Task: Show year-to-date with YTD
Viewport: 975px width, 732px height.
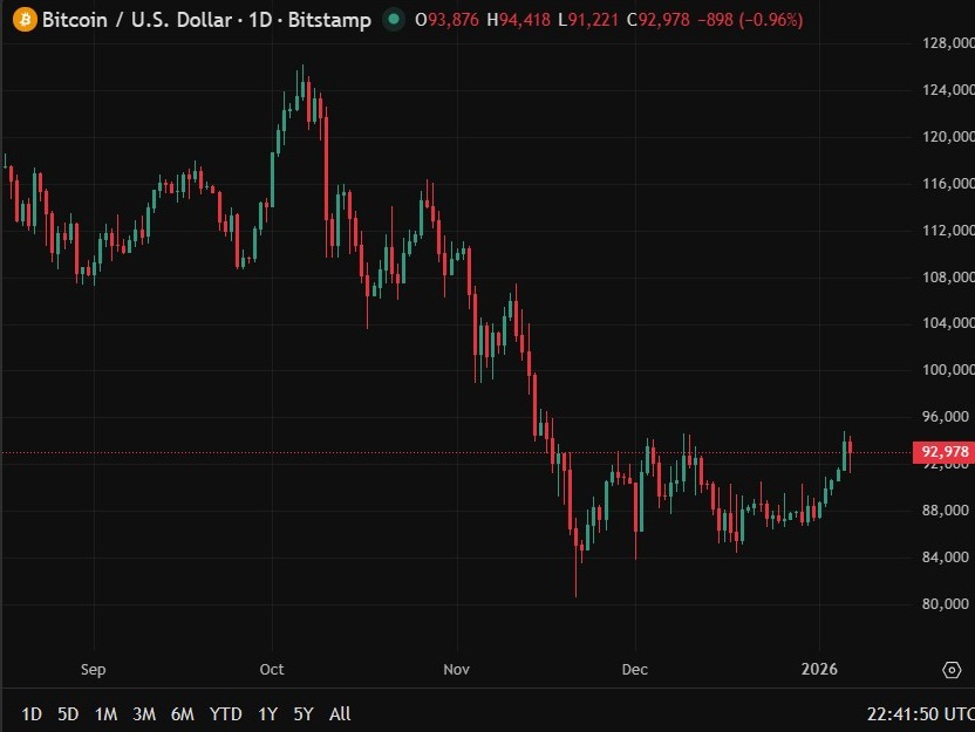Action: point(225,714)
